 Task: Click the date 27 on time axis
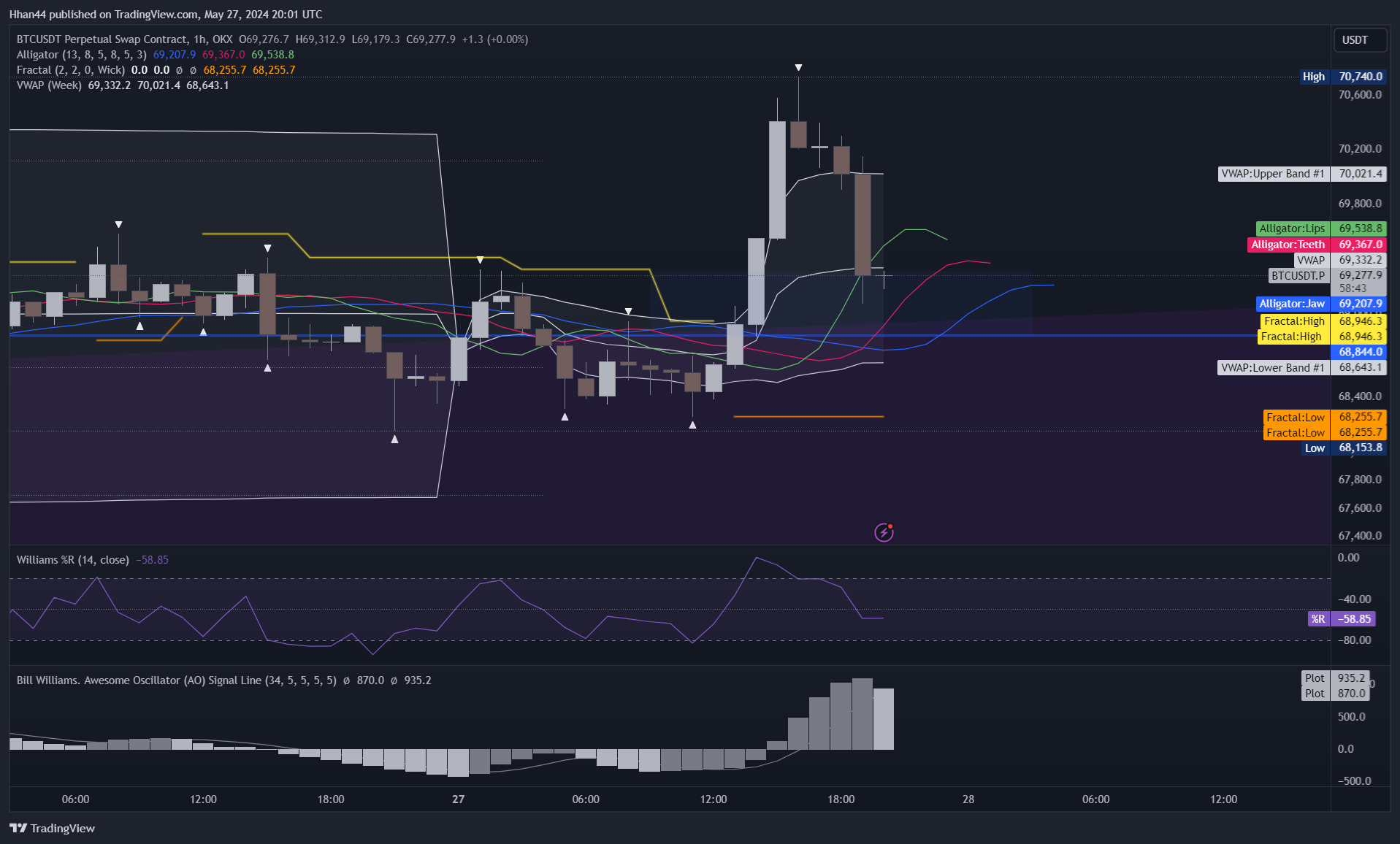(x=458, y=799)
